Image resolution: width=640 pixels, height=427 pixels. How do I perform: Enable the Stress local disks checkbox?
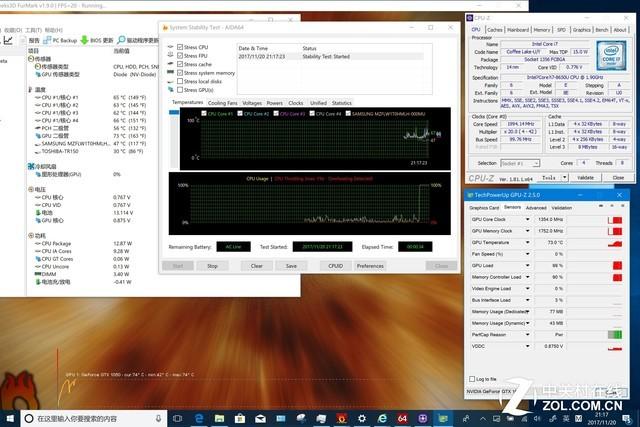point(179,81)
